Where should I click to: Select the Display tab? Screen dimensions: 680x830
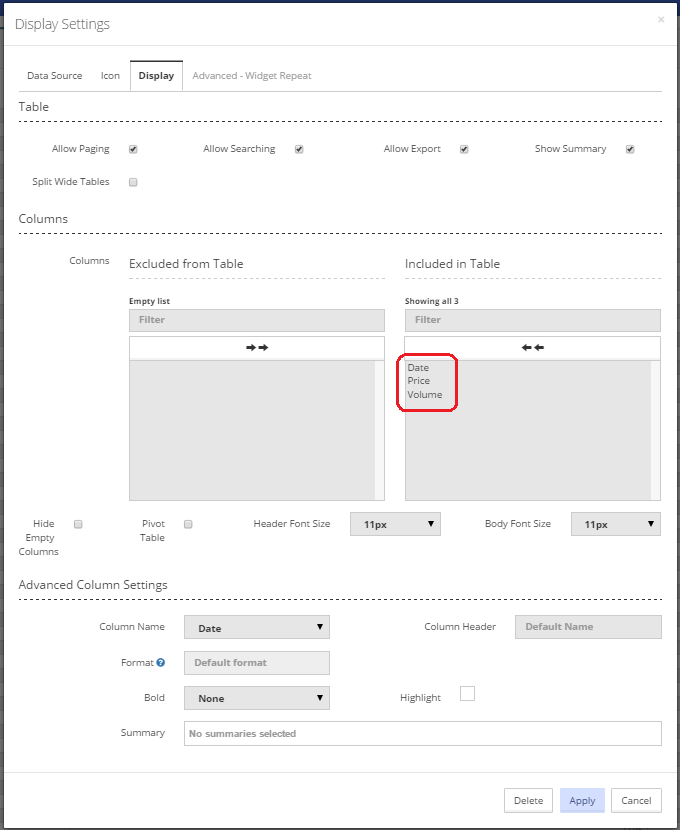pyautogui.click(x=156, y=76)
